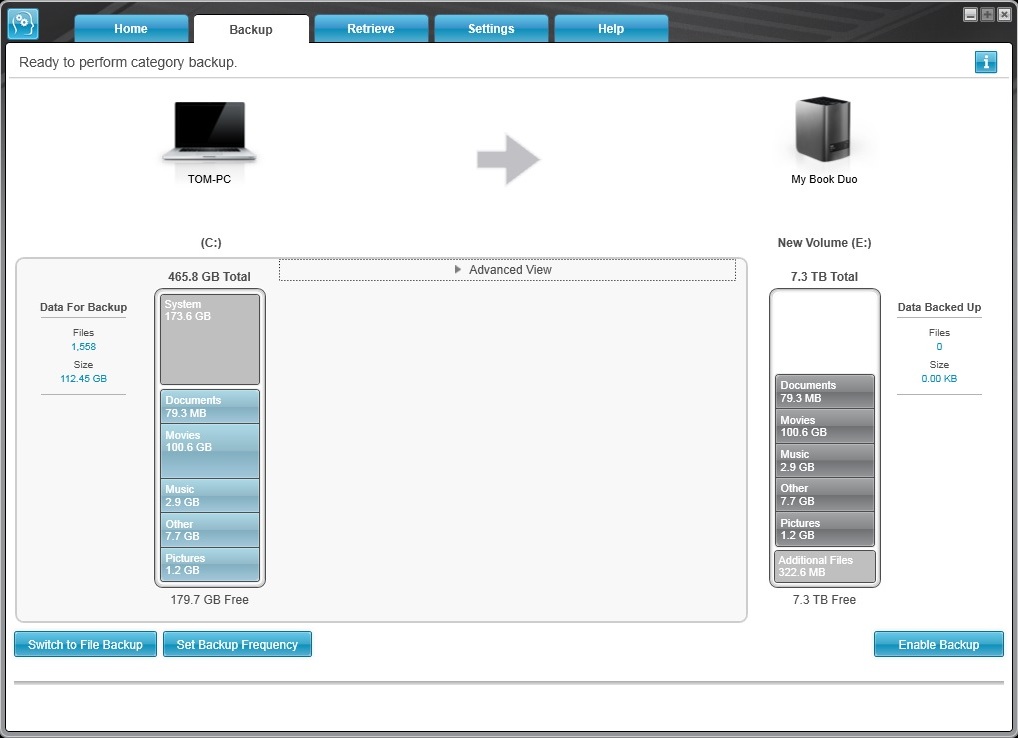
Task: Click Switch to File Backup button
Action: pyautogui.click(x=85, y=645)
